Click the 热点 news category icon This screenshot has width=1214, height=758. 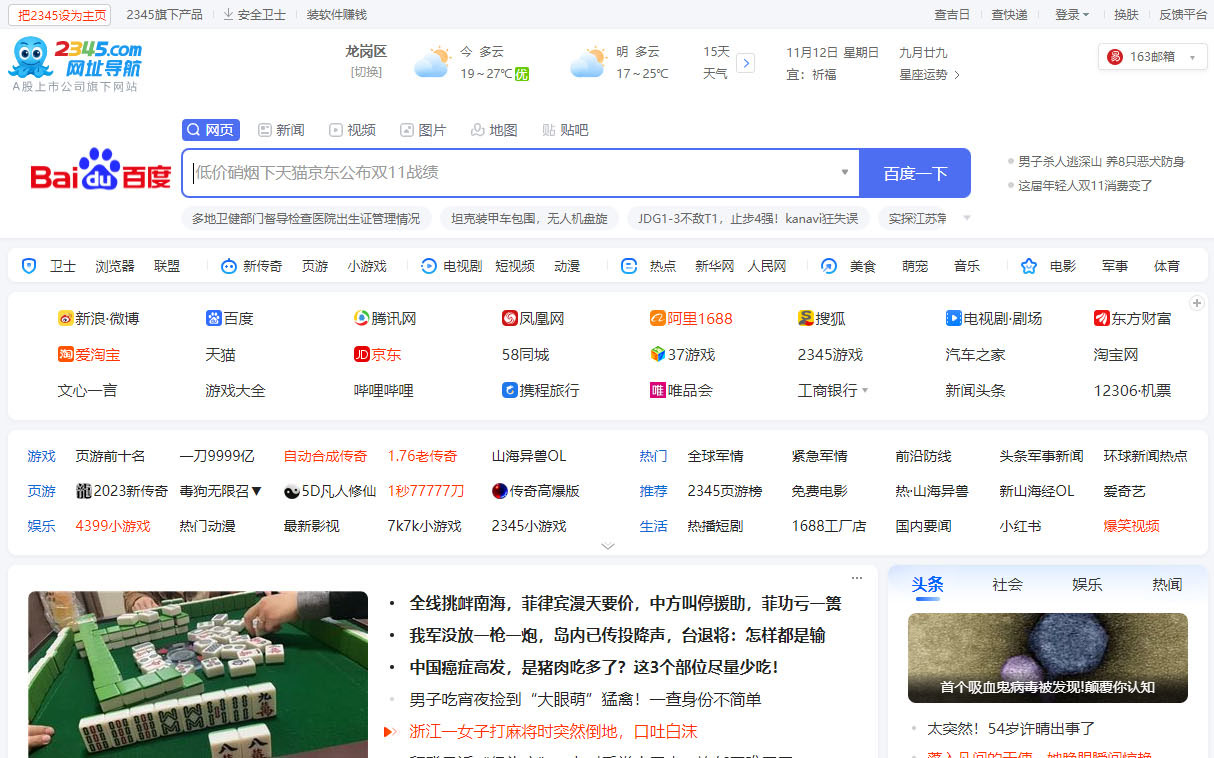[629, 266]
